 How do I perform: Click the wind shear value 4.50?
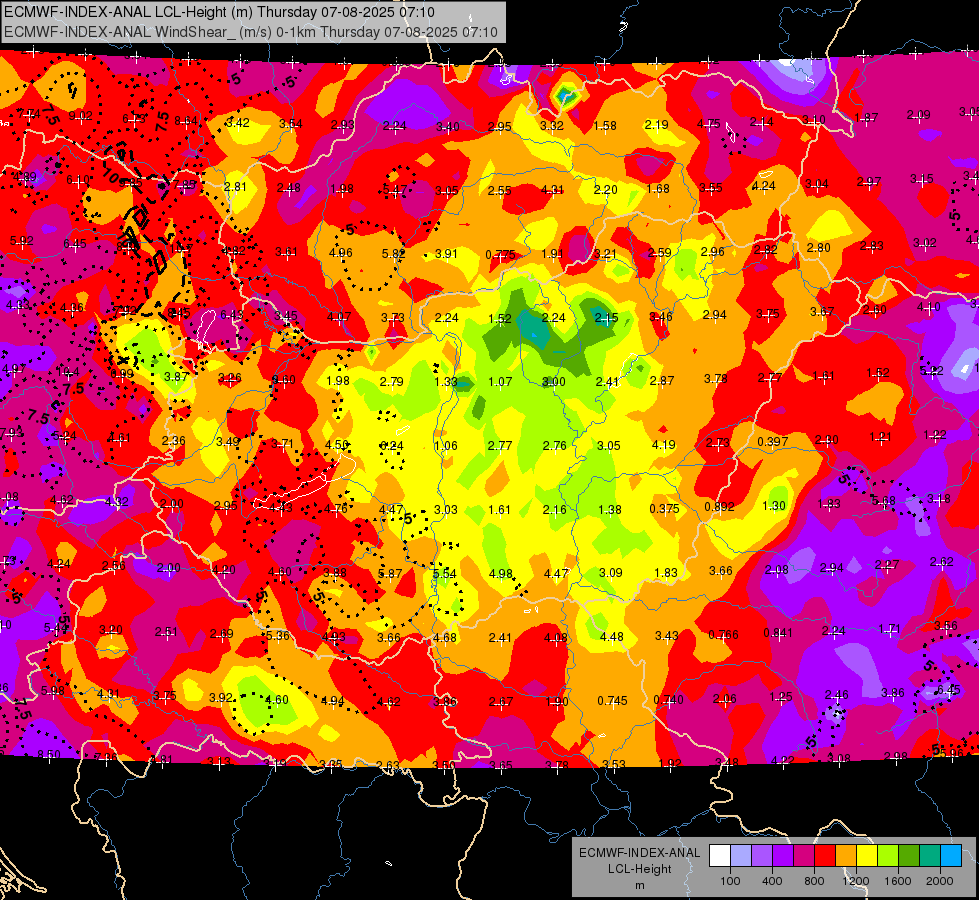337,444
